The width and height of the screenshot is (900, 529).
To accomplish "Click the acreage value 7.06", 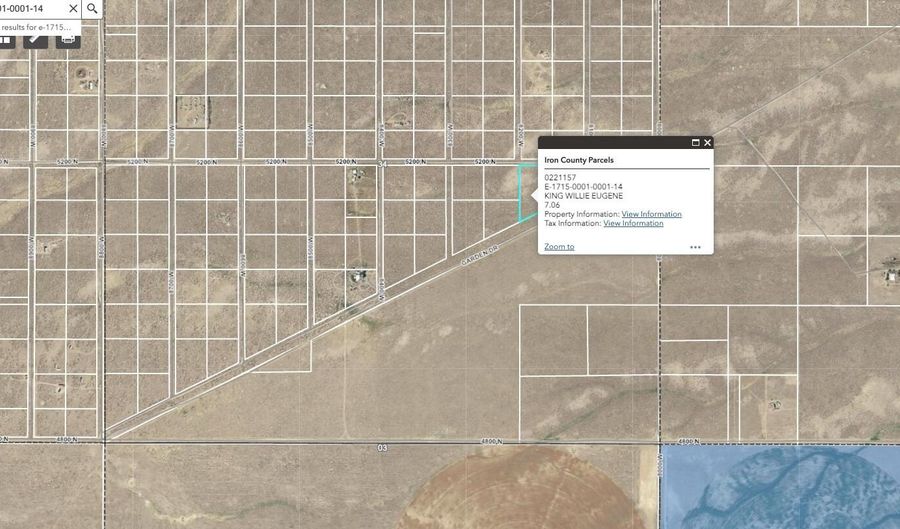I will [552, 205].
